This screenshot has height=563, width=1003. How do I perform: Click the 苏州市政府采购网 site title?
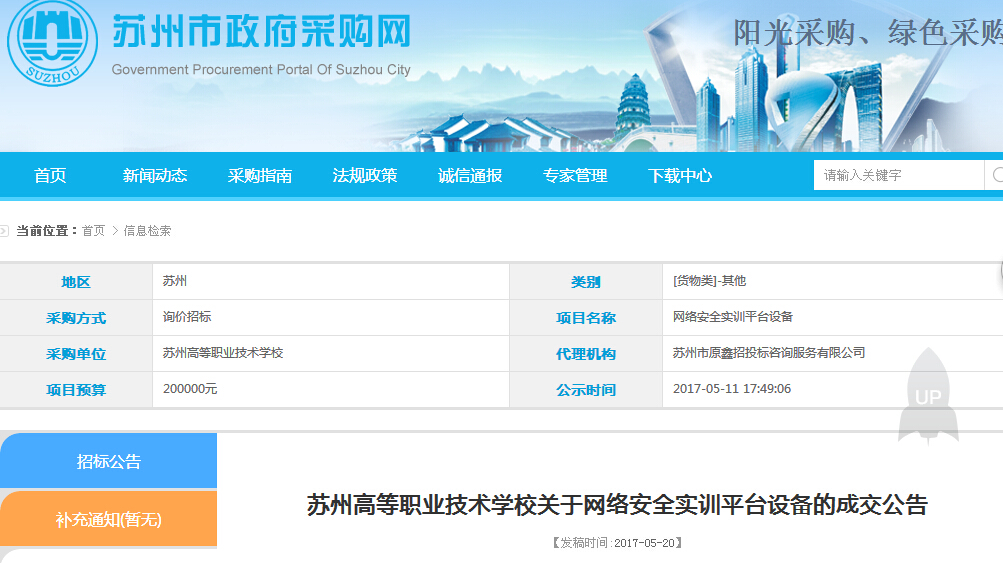coord(262,32)
